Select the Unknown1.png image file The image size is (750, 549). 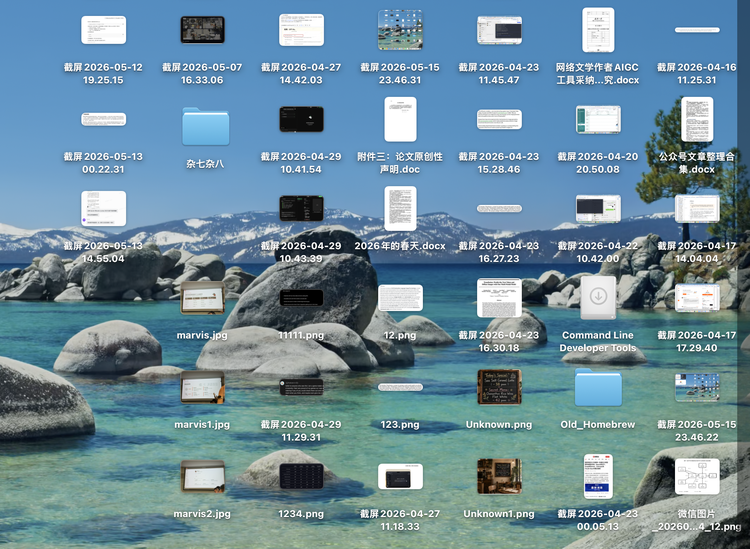click(x=499, y=476)
